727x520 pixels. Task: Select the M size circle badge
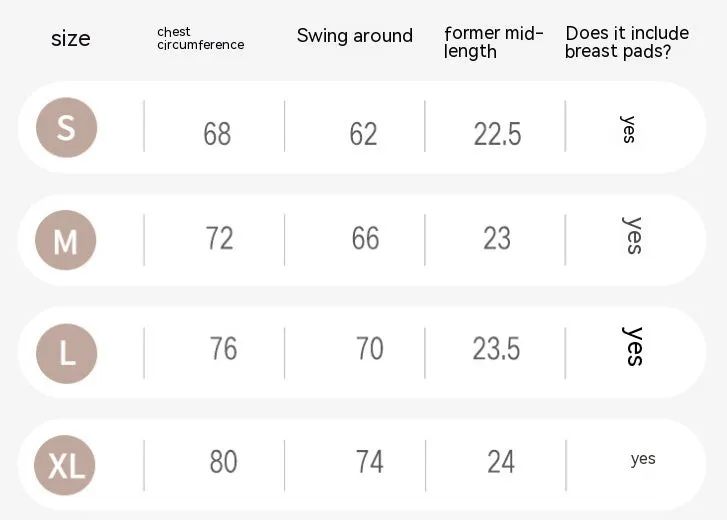click(66, 240)
